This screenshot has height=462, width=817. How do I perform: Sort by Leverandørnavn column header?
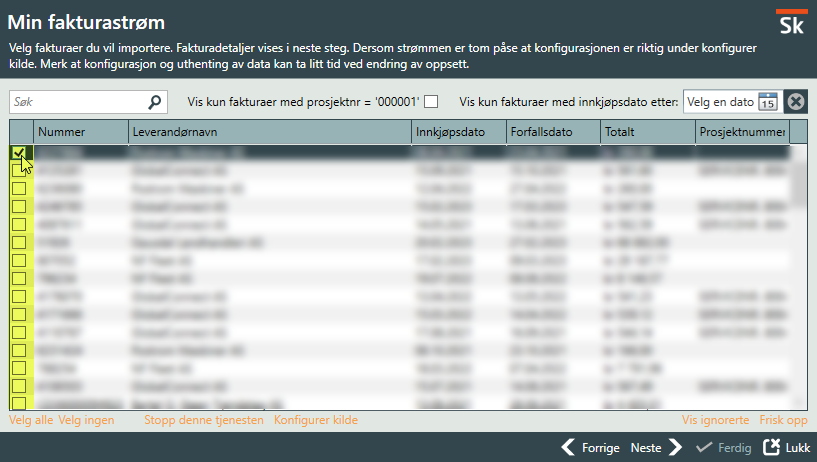(269, 132)
